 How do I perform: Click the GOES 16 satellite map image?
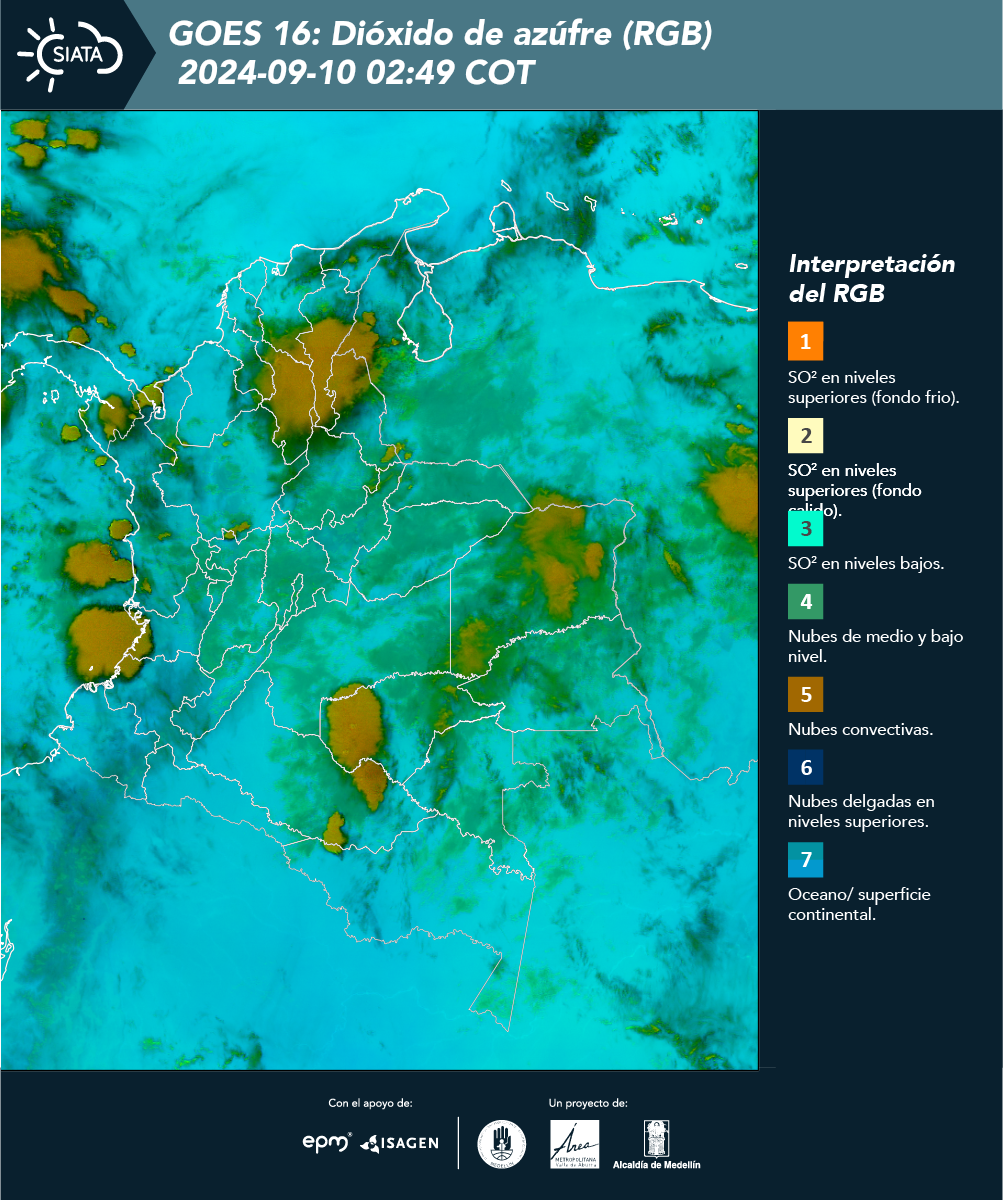click(379, 590)
